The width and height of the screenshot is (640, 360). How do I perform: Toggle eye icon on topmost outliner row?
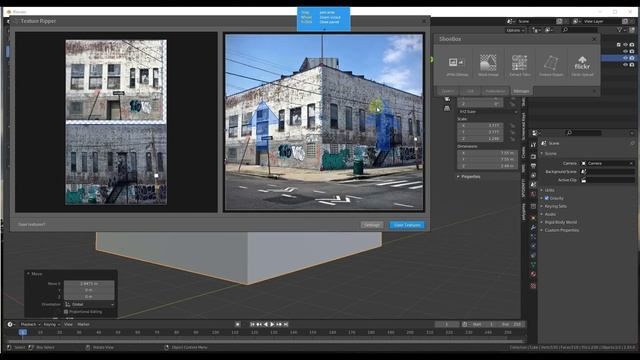click(625, 45)
